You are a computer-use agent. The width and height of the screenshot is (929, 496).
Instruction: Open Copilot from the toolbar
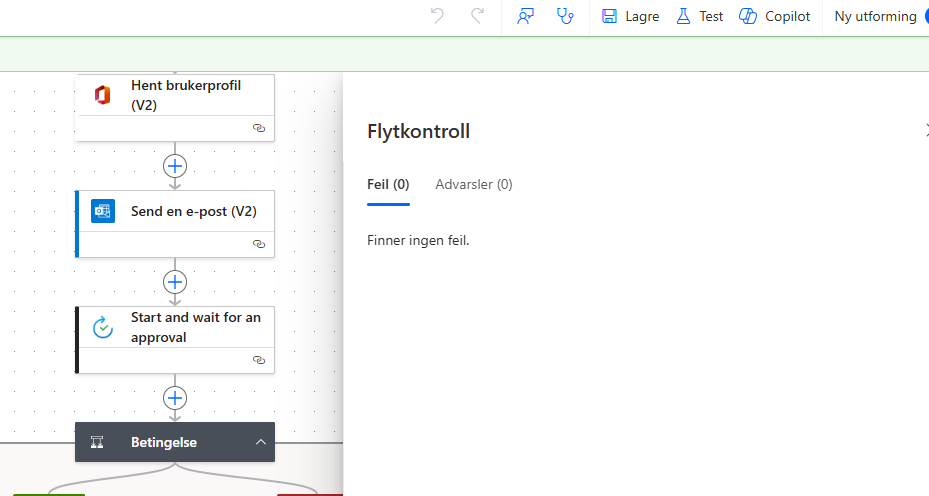[x=774, y=16]
